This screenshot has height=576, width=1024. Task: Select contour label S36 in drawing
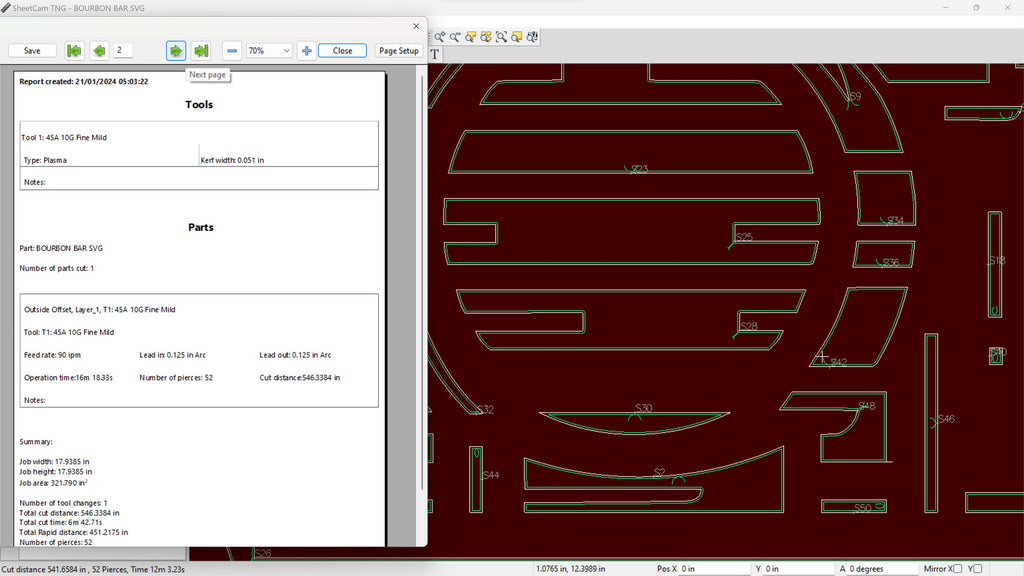click(x=891, y=263)
